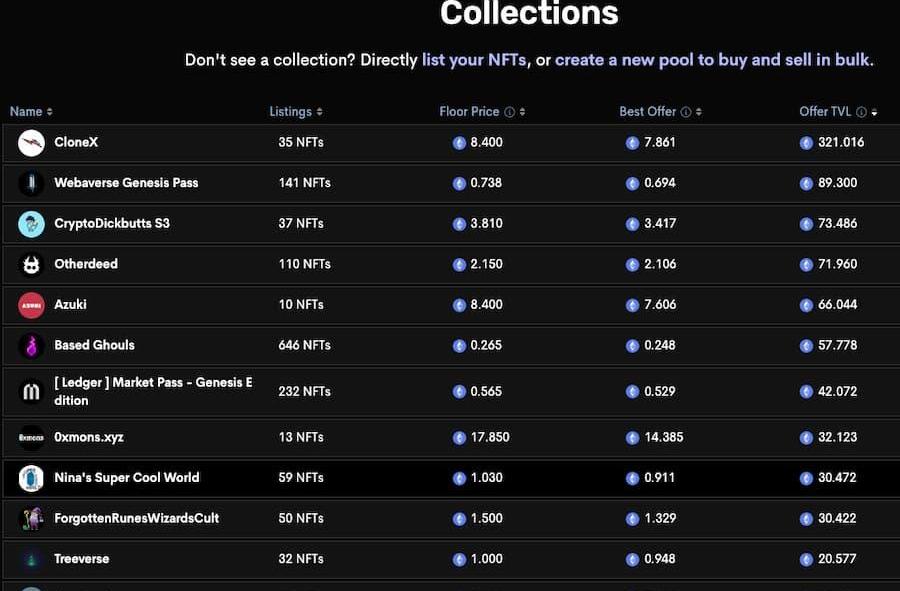This screenshot has height=591, width=900.
Task: Click ETH icon beside best offer 7.861
Action: coord(632,143)
